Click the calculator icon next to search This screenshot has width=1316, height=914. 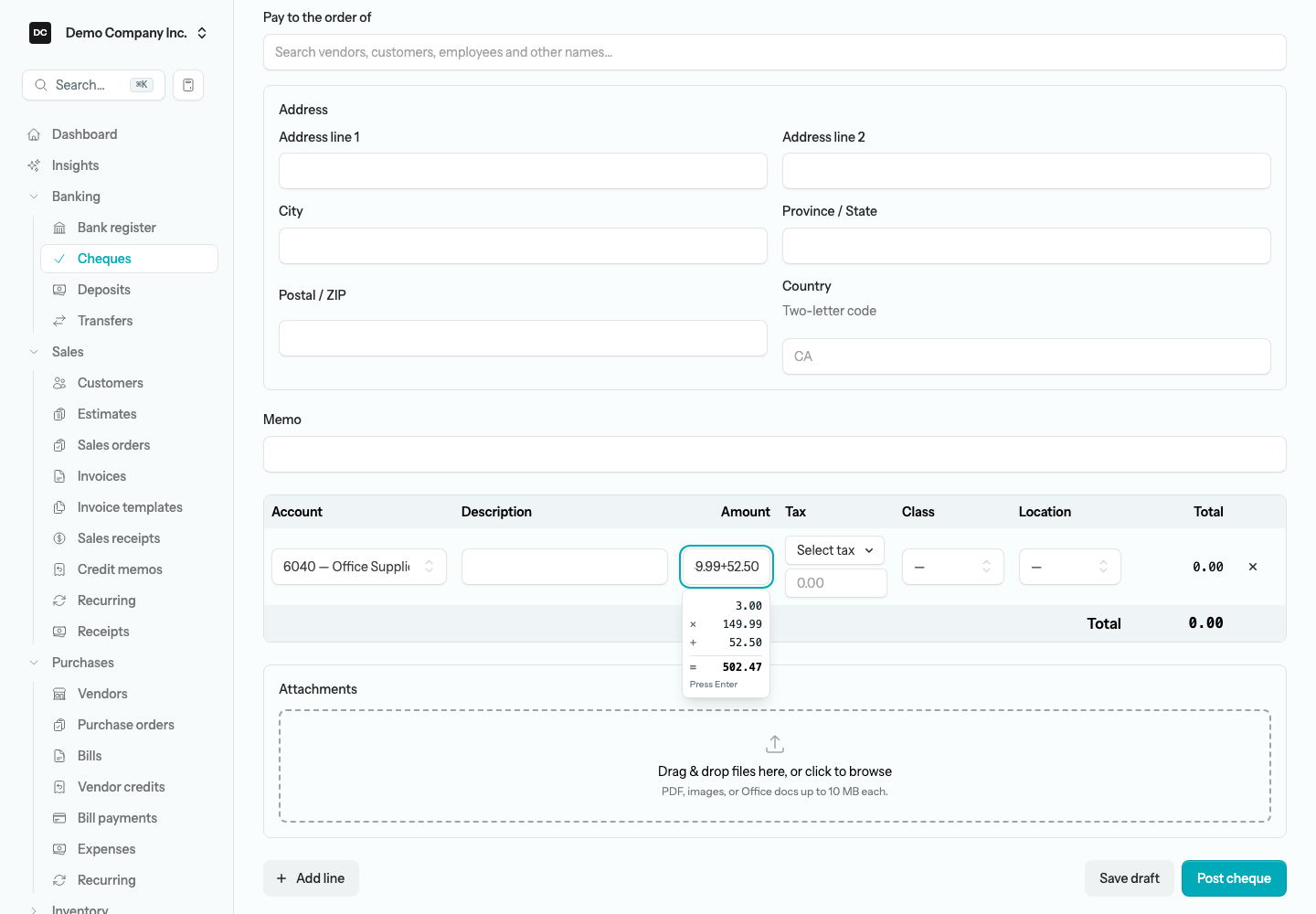tap(188, 85)
